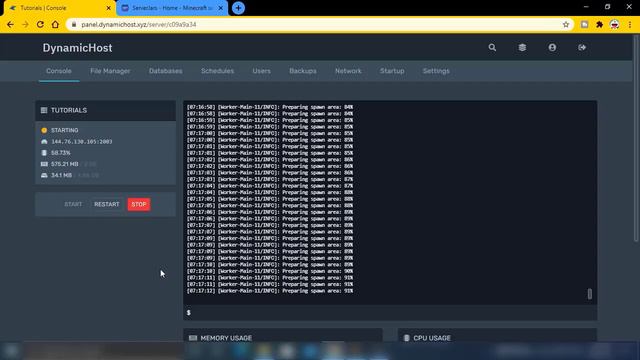Open the Startup tab
Screen dimensions: 640x360
(392, 71)
